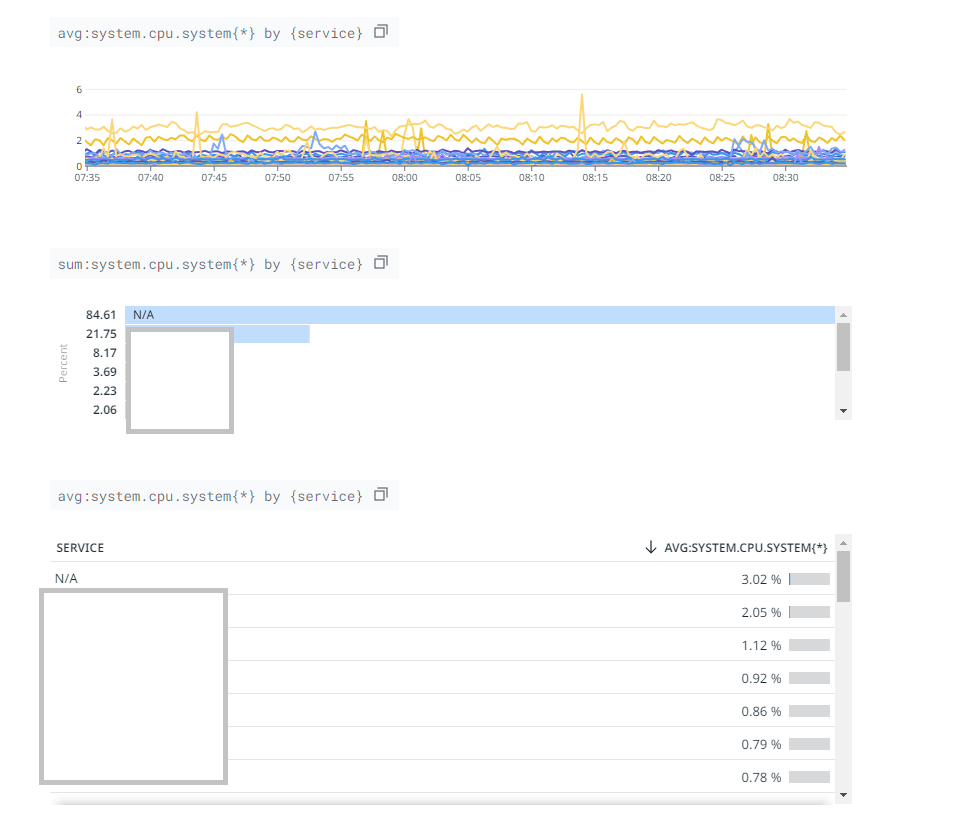Screen dimensions: 965x831
Task: Click the table scroll up arrow
Action: pyautogui.click(x=843, y=543)
